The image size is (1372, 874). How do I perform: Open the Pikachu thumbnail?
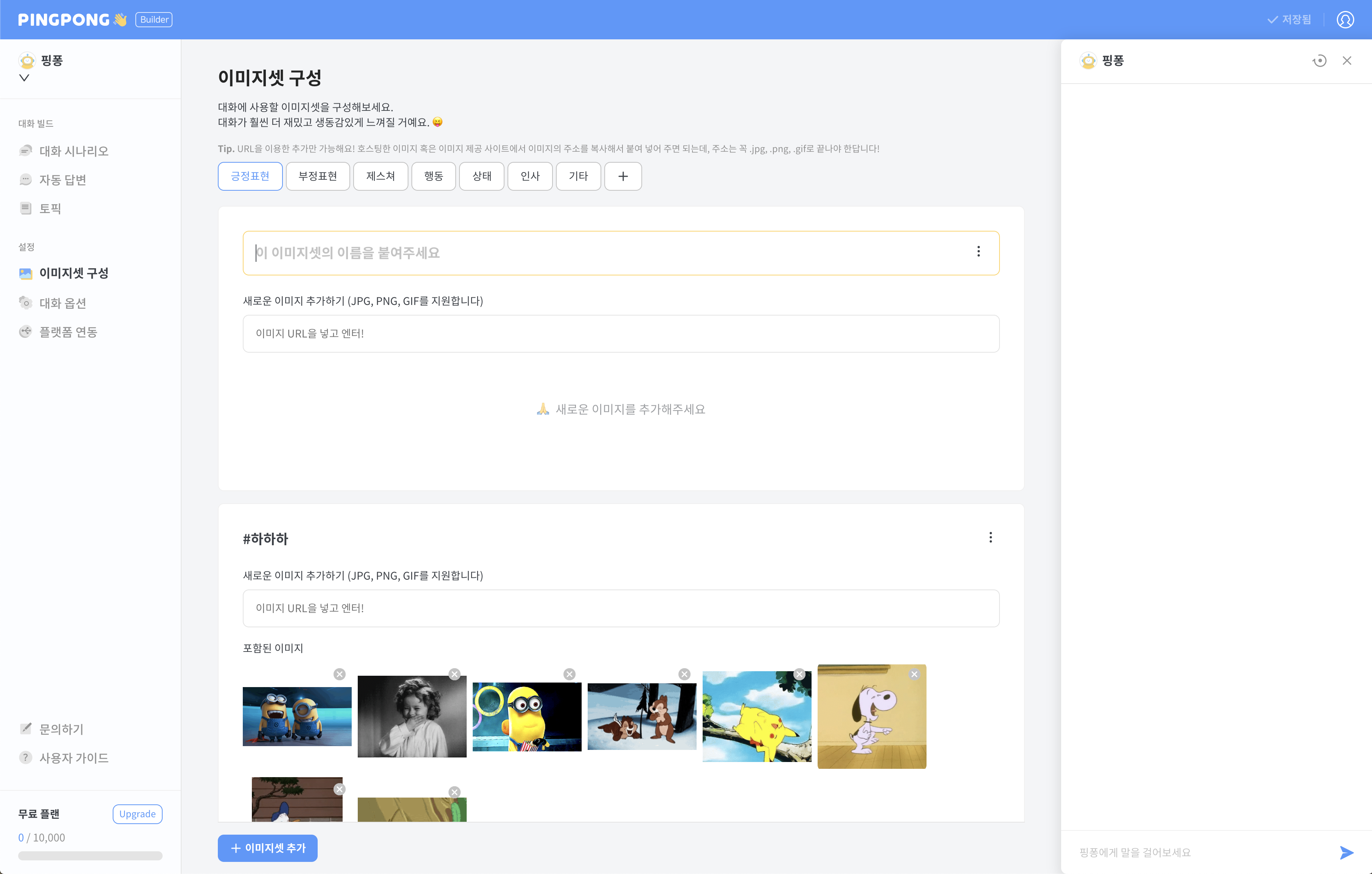(x=757, y=716)
